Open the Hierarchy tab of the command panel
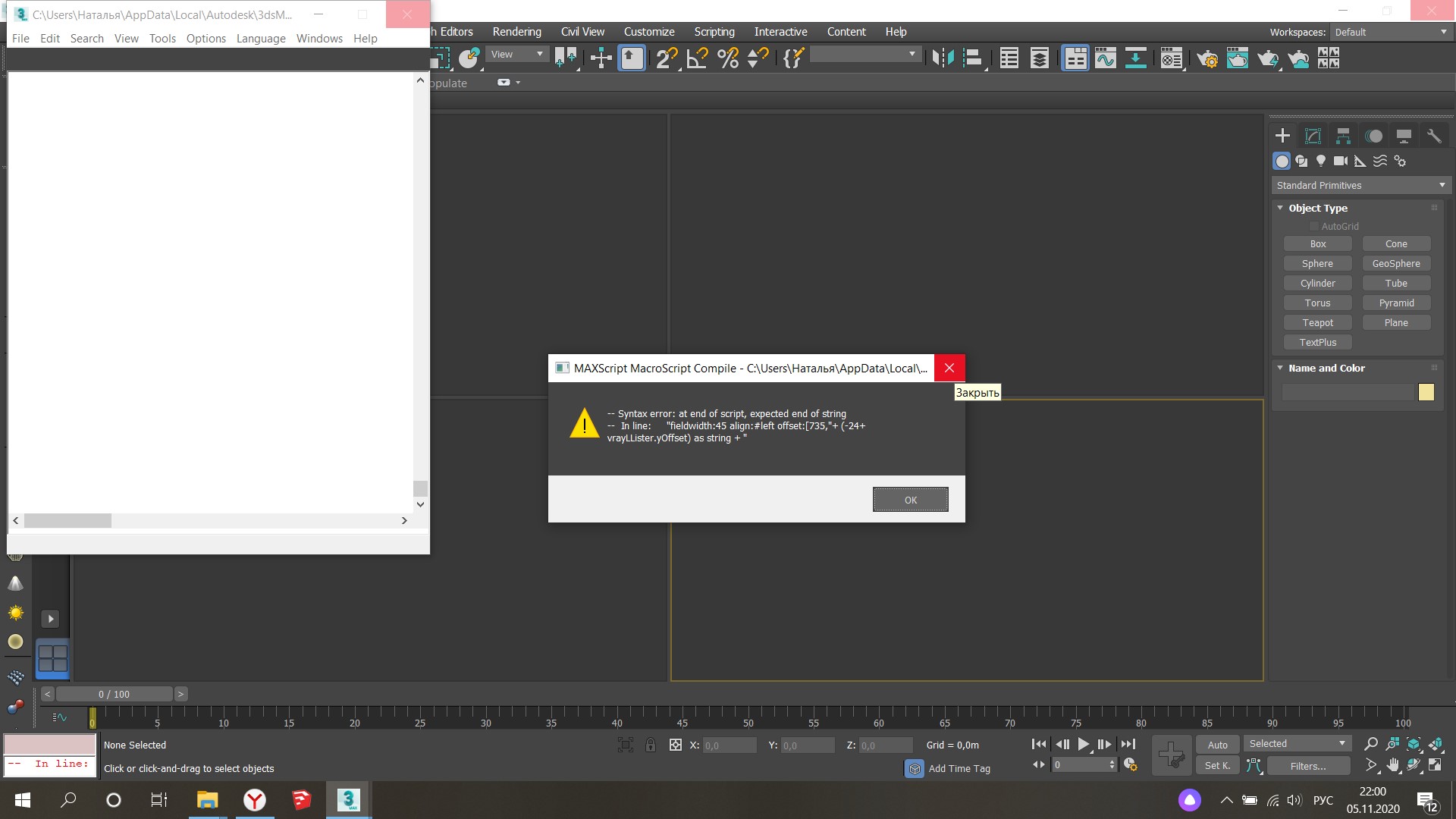 coord(1343,136)
